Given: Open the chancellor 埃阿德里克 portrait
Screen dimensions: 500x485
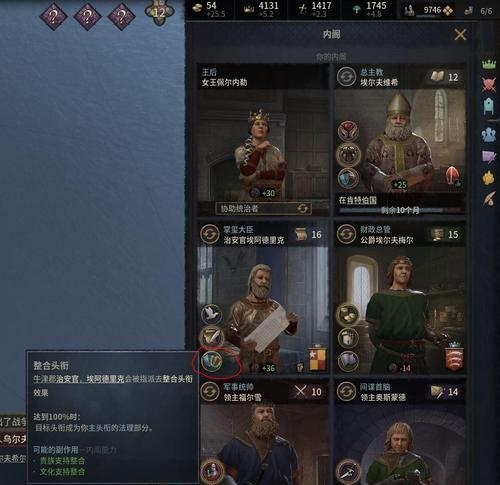Looking at the screenshot, I should [x=263, y=310].
